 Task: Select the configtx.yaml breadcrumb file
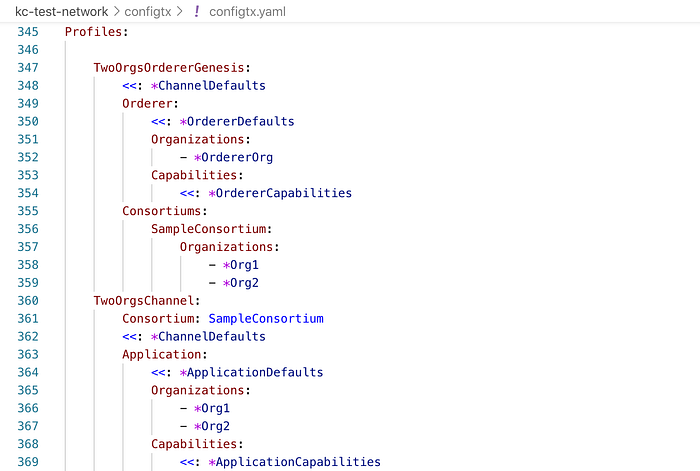click(247, 12)
